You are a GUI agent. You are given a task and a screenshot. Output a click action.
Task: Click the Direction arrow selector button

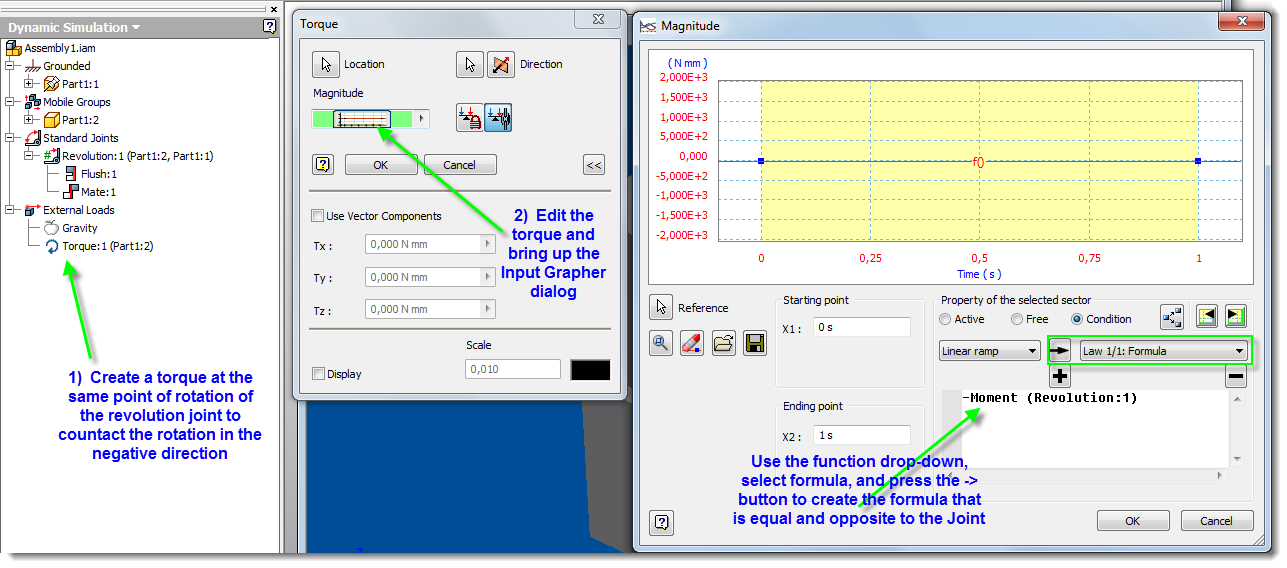tap(470, 65)
